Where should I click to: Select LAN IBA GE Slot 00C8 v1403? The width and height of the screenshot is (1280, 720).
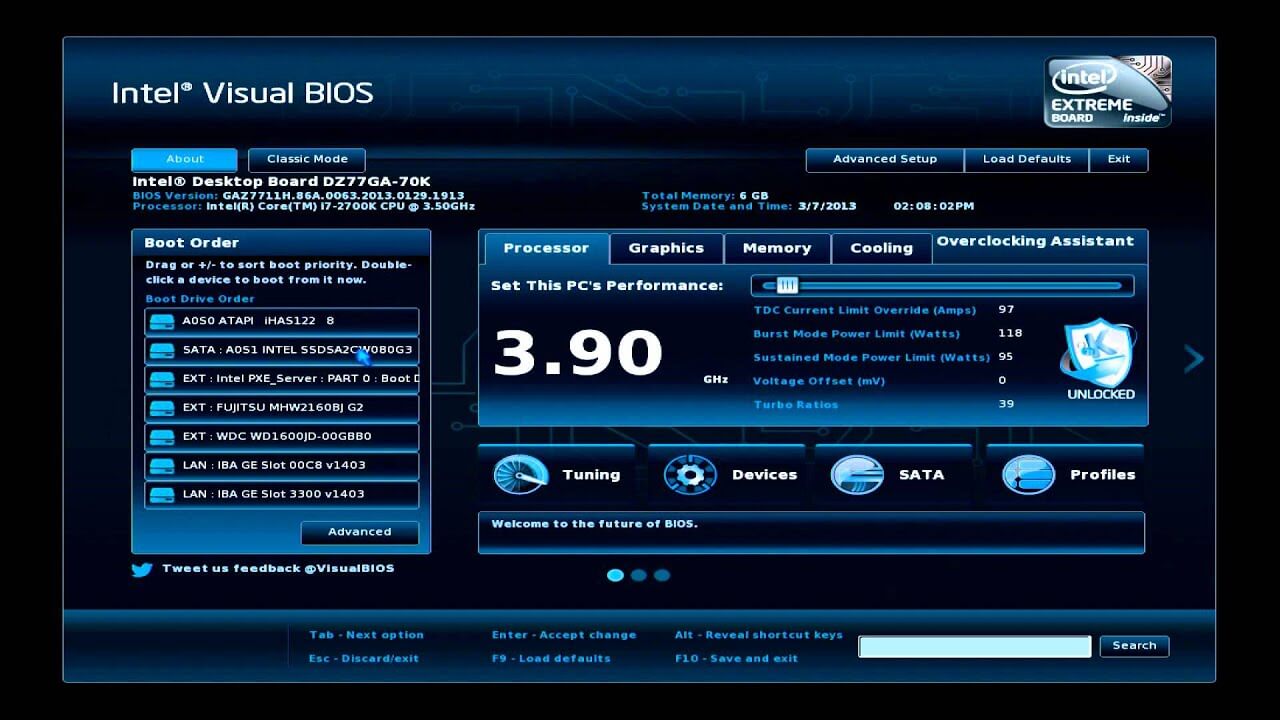[282, 465]
